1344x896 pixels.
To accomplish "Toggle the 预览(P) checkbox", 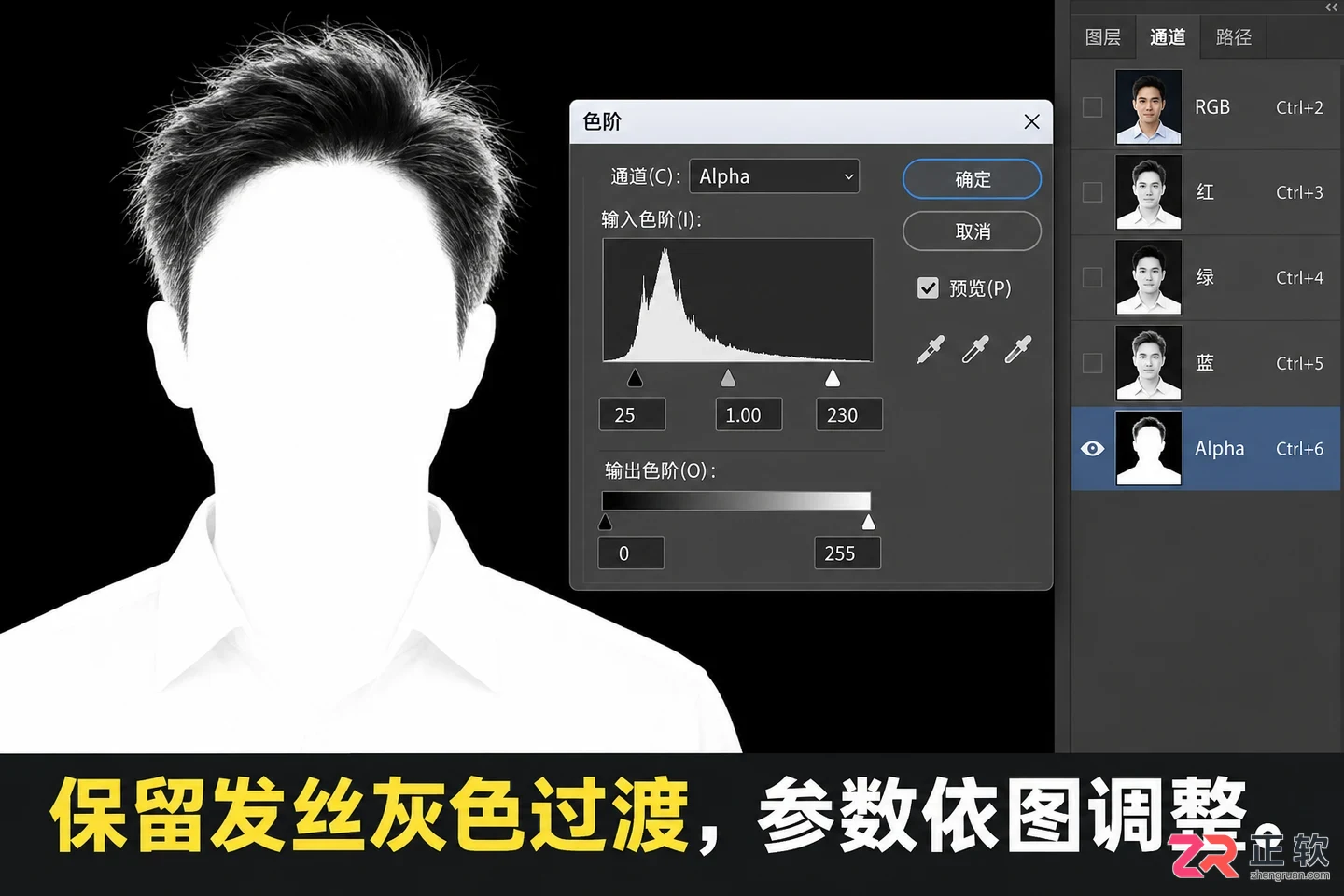I will pos(928,288).
